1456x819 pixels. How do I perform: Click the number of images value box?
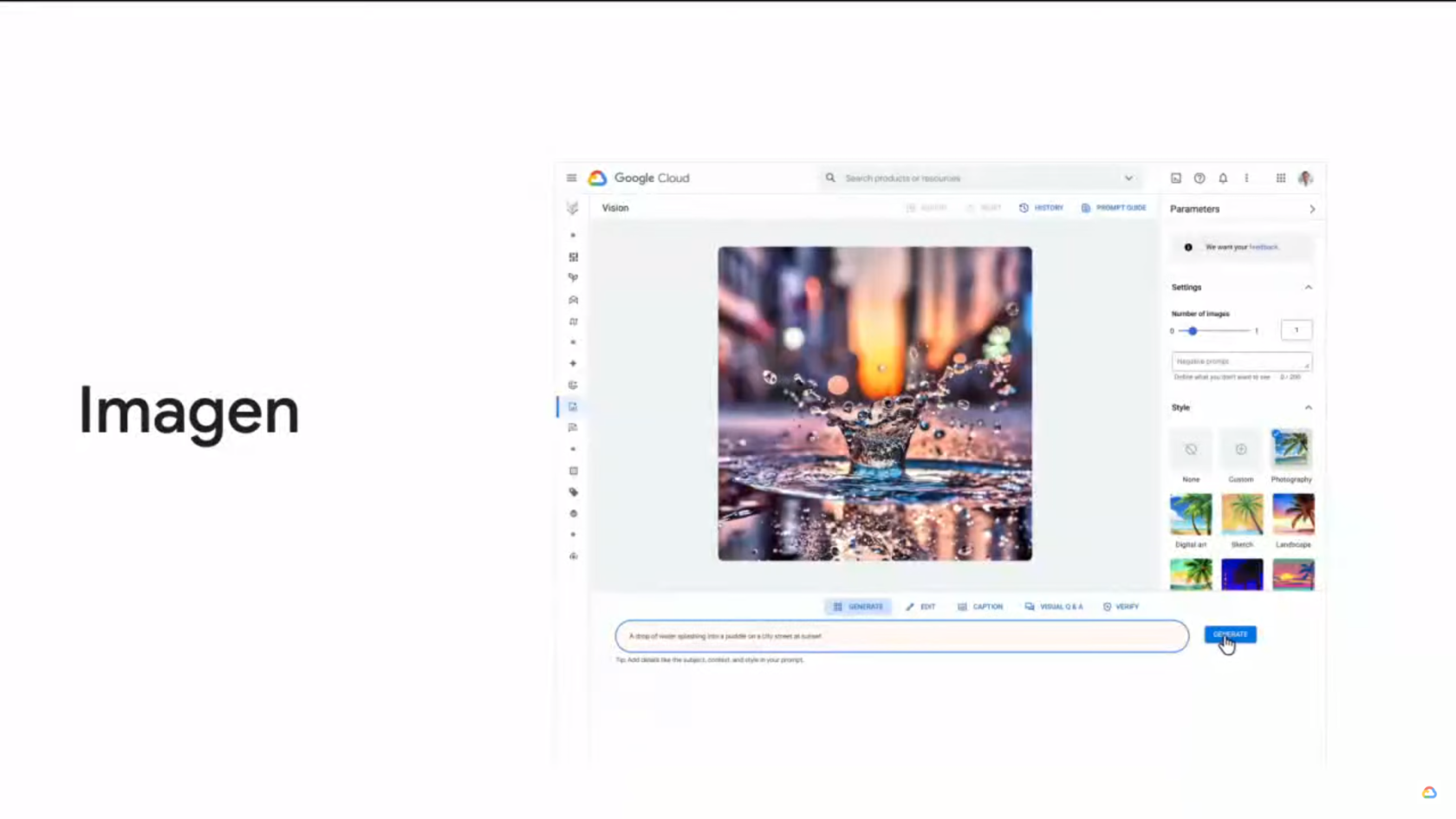click(x=1297, y=329)
